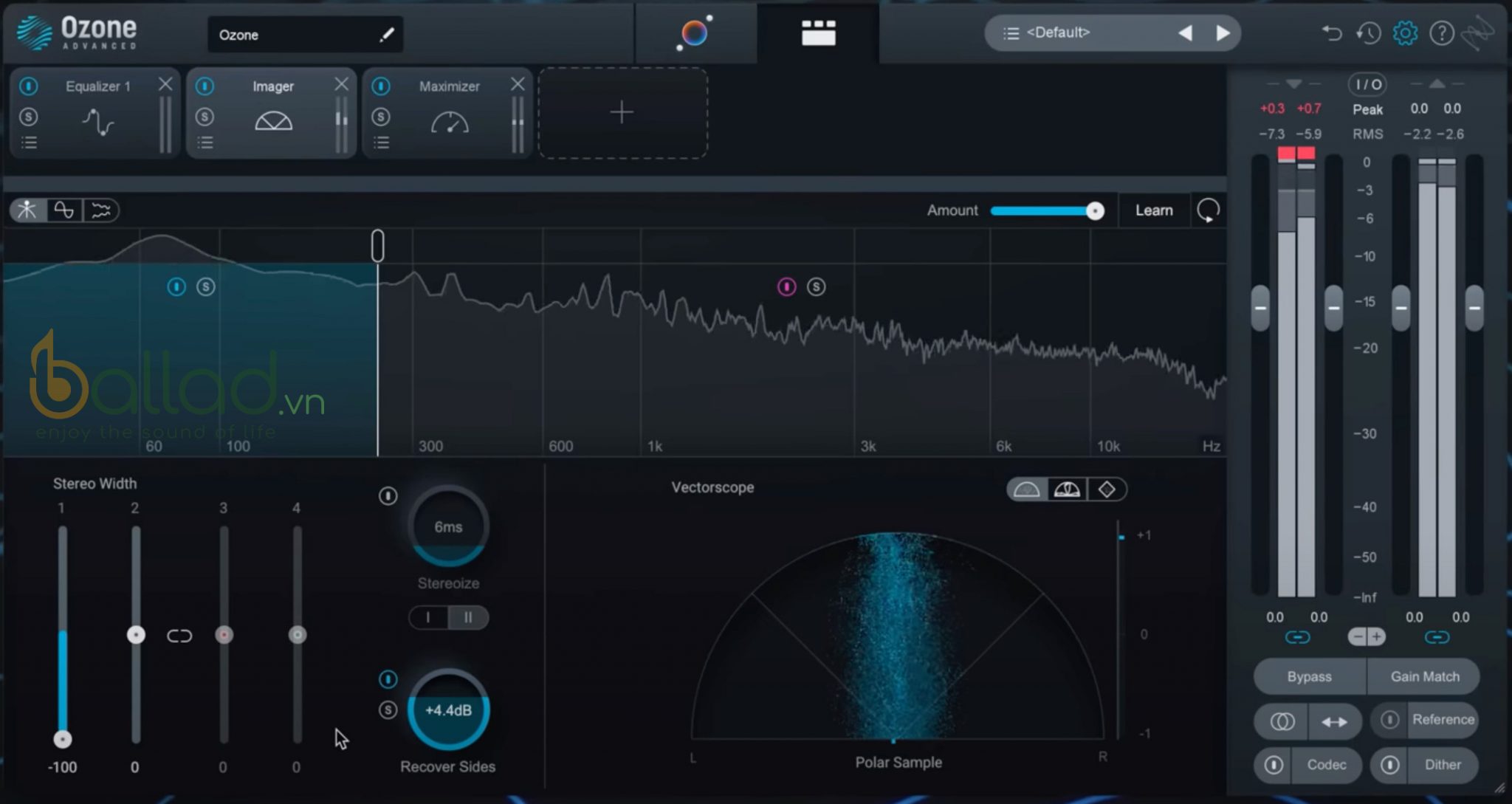Click the link icon between Stereo Width bands
Screen dimensions: 1512x804
[x=179, y=634]
